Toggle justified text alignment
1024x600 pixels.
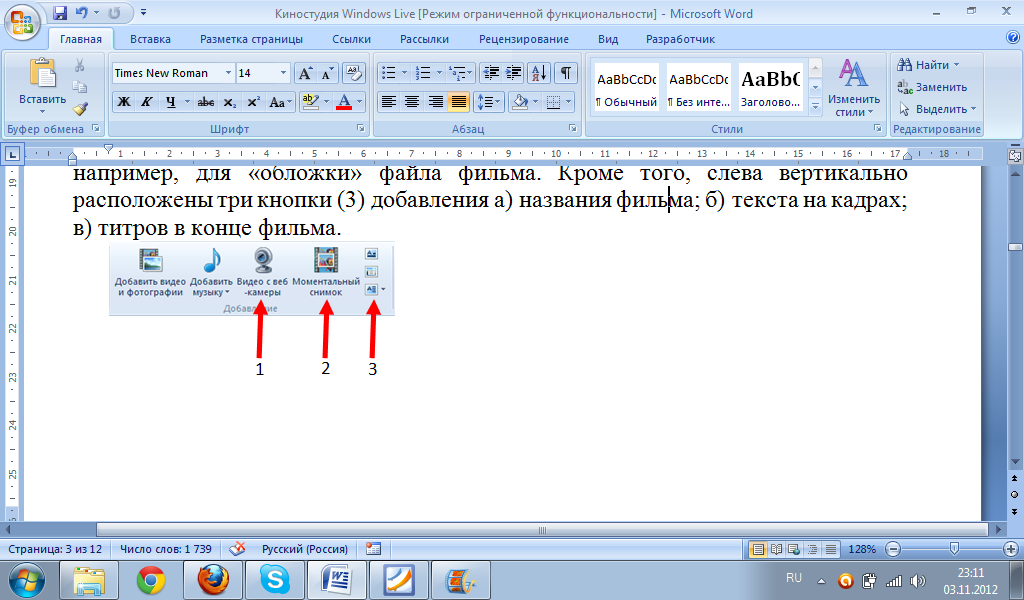pos(458,103)
